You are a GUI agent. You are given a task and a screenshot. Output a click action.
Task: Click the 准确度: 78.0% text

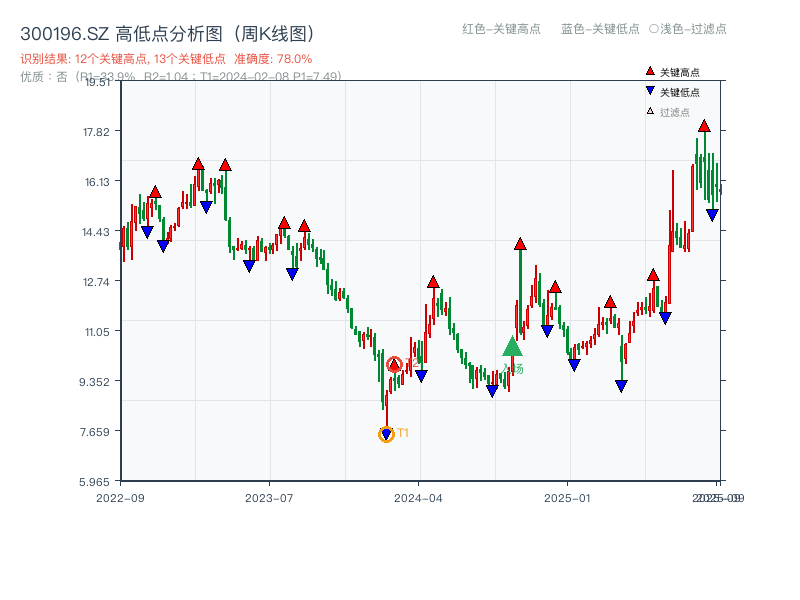pyautogui.click(x=273, y=59)
